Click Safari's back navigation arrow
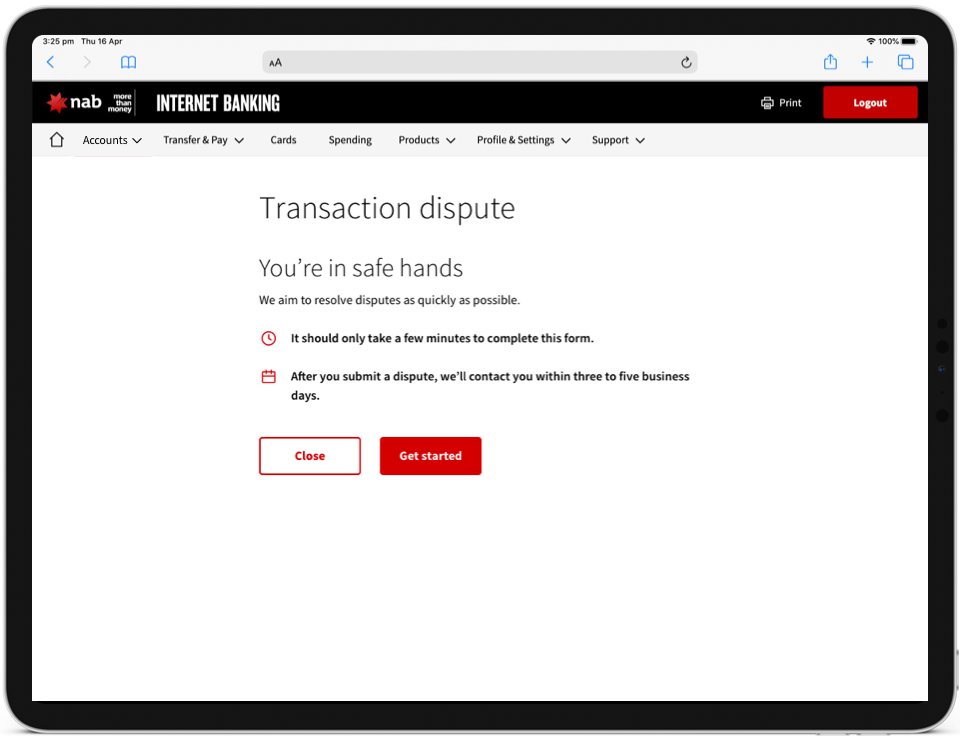 [50, 62]
